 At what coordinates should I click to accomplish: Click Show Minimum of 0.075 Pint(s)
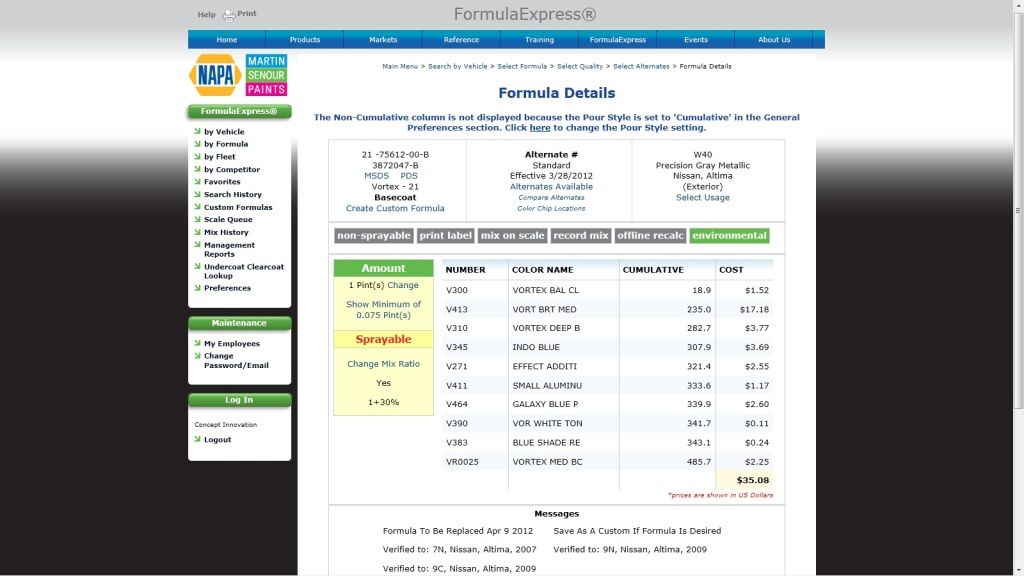383,310
